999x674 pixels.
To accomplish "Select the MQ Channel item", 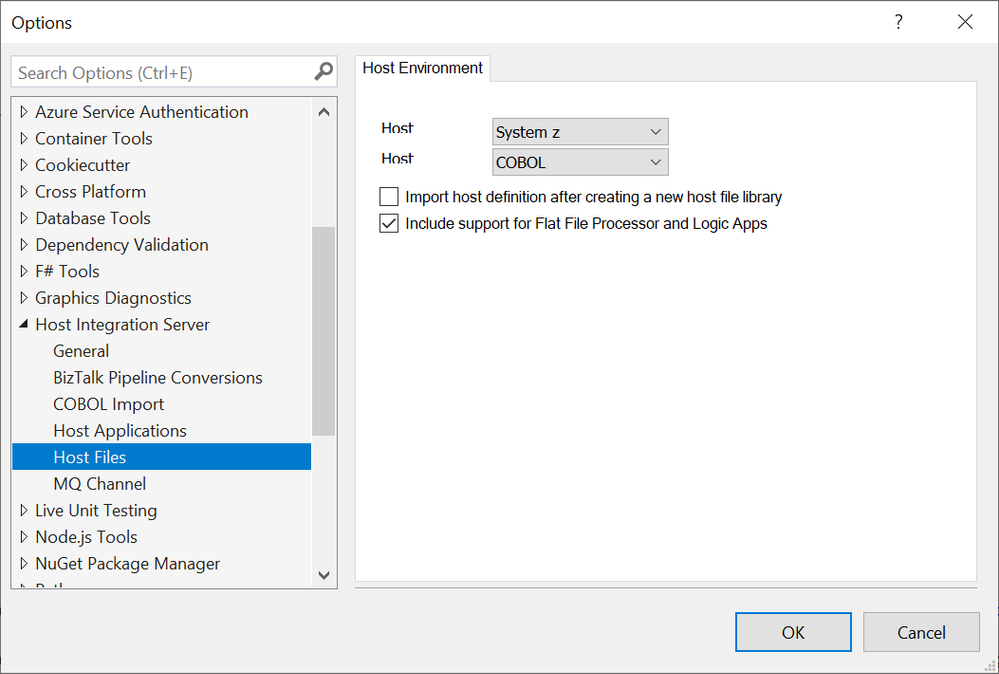I will [x=99, y=484].
